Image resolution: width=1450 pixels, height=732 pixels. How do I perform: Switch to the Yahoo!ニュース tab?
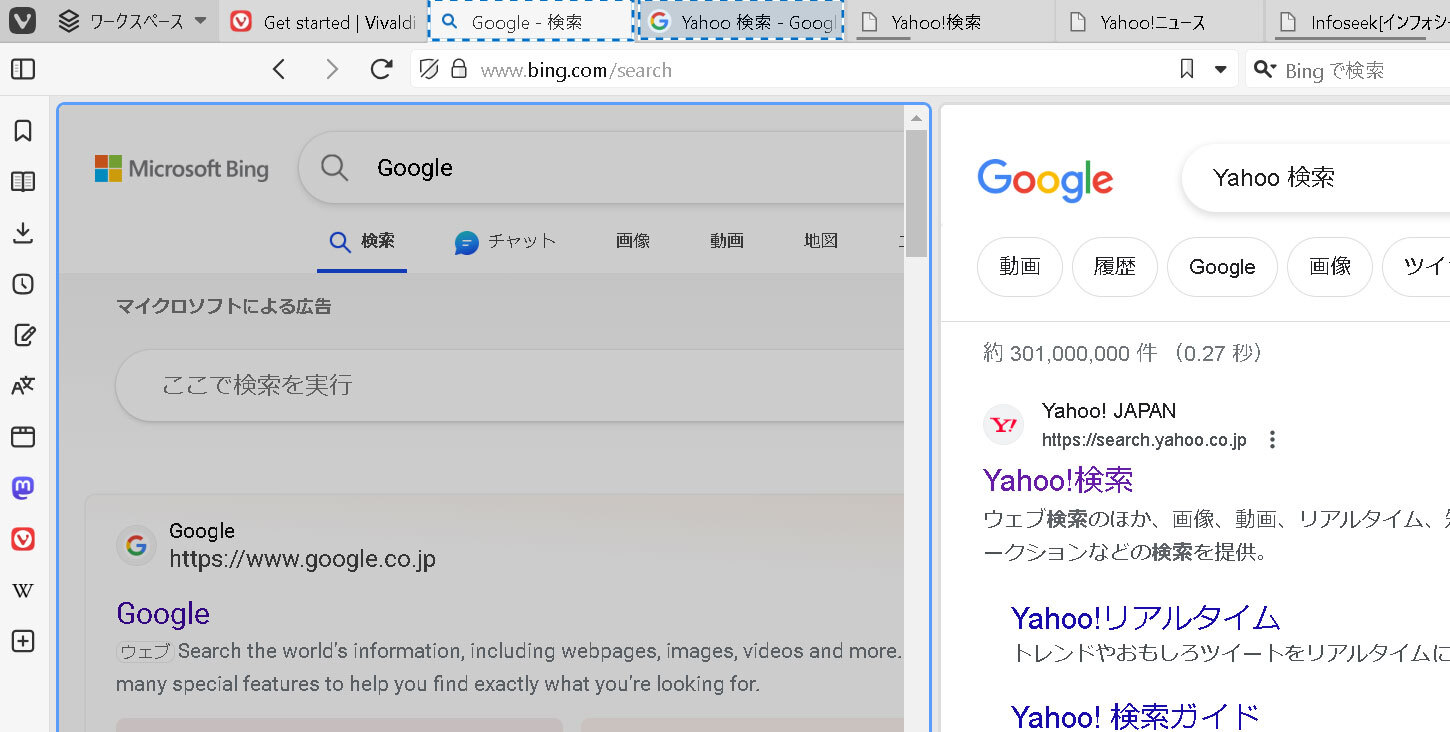click(1151, 22)
